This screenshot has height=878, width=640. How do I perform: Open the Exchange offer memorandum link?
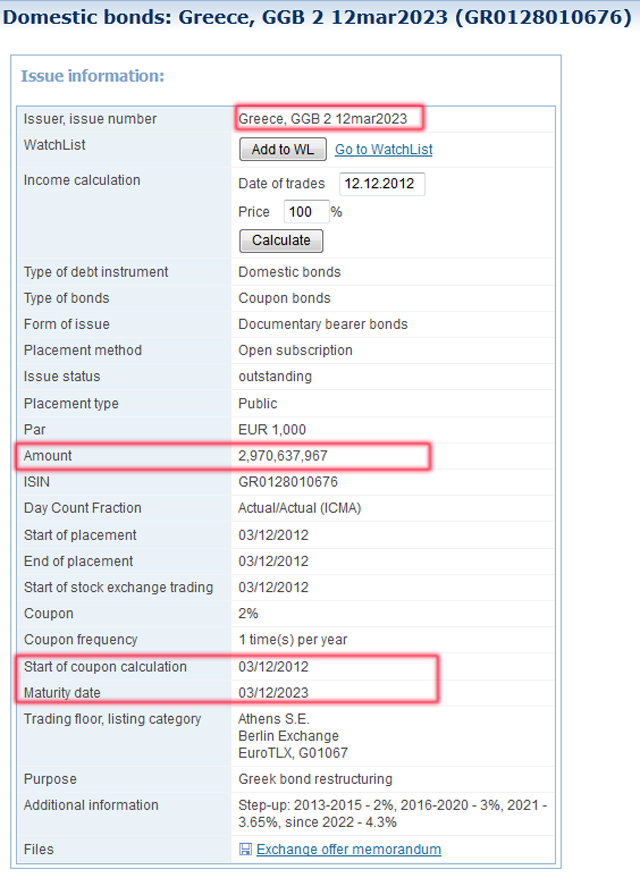click(348, 850)
